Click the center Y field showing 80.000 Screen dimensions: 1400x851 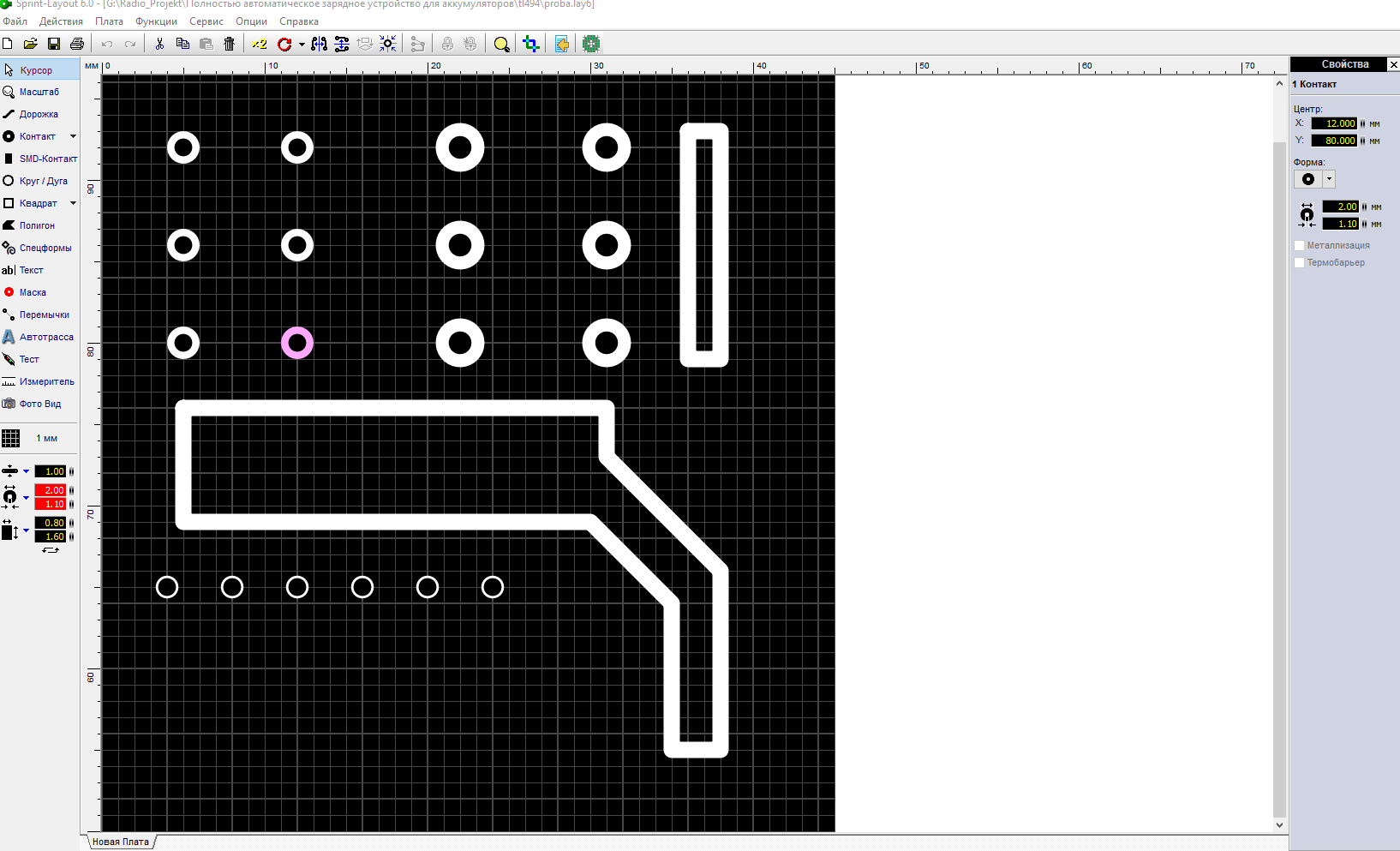click(1334, 141)
